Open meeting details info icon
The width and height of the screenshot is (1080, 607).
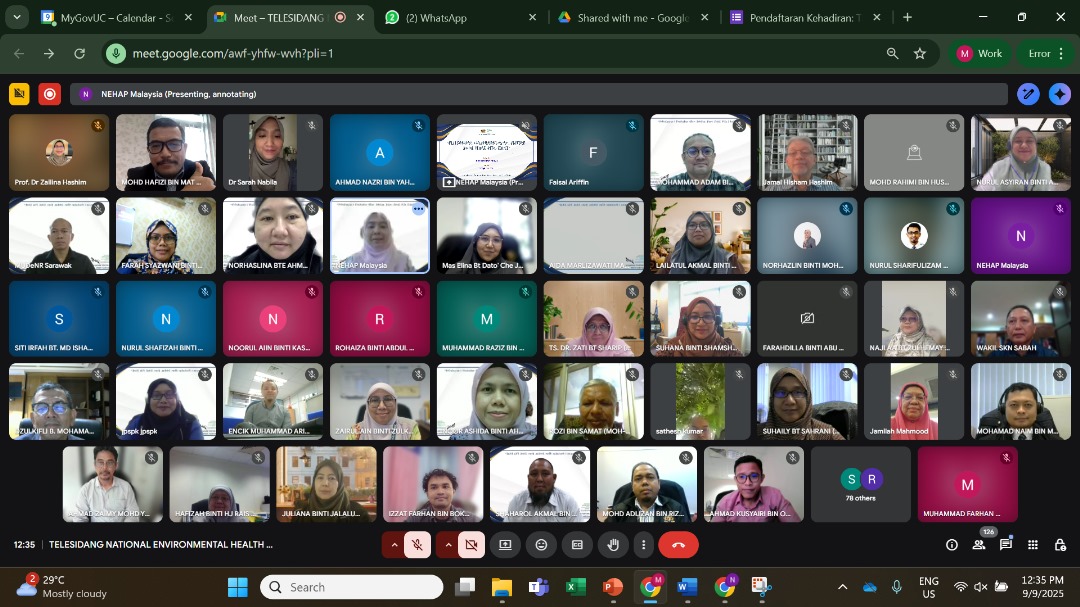coord(952,545)
